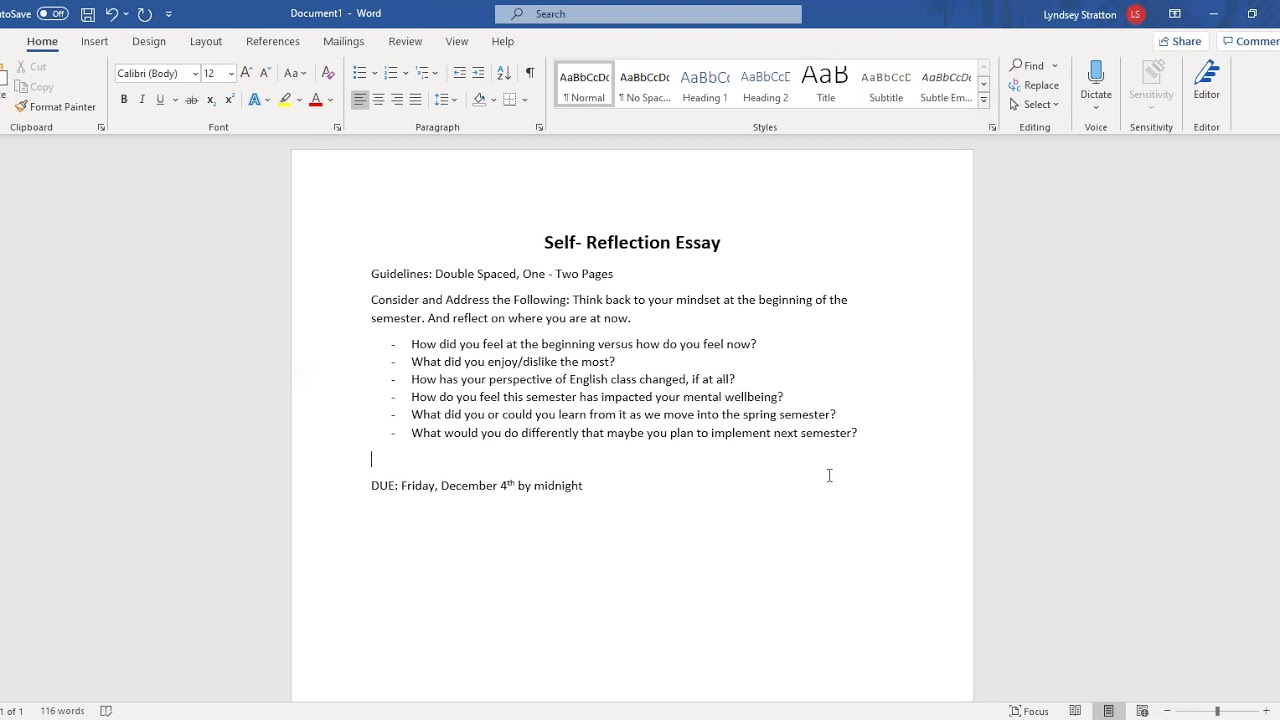Open the Home tab

(42, 42)
